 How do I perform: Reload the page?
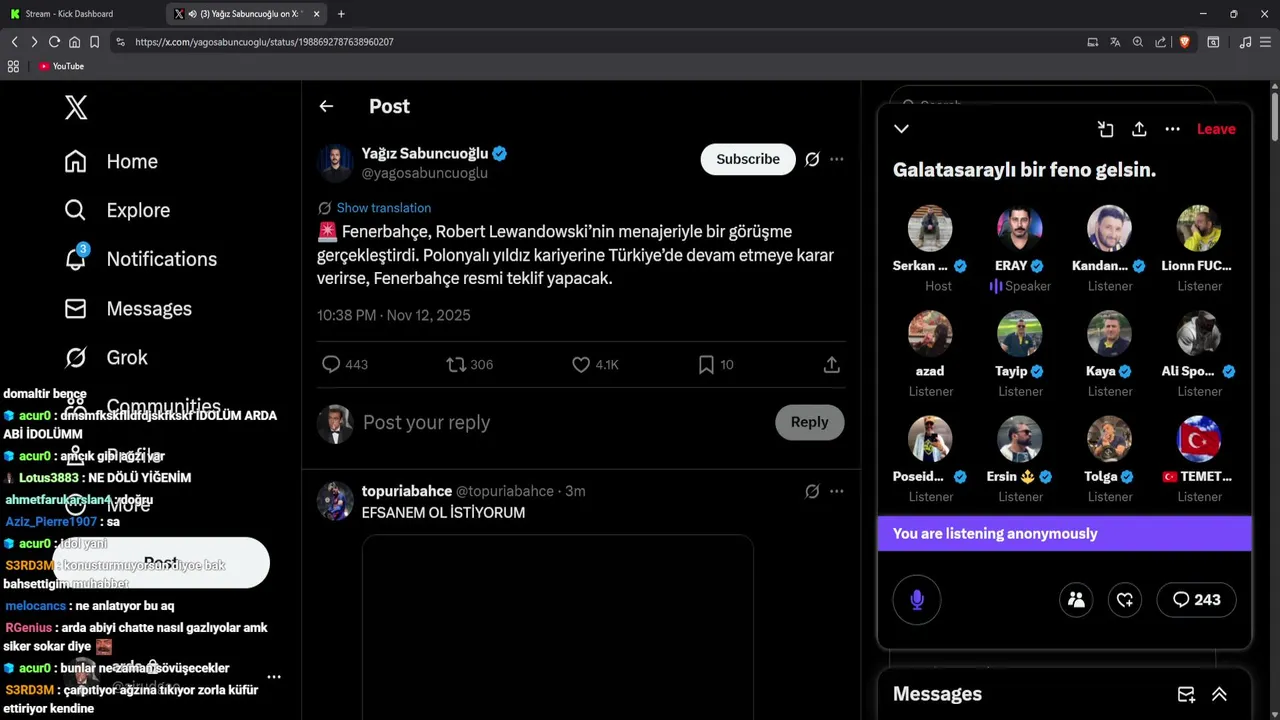[54, 42]
